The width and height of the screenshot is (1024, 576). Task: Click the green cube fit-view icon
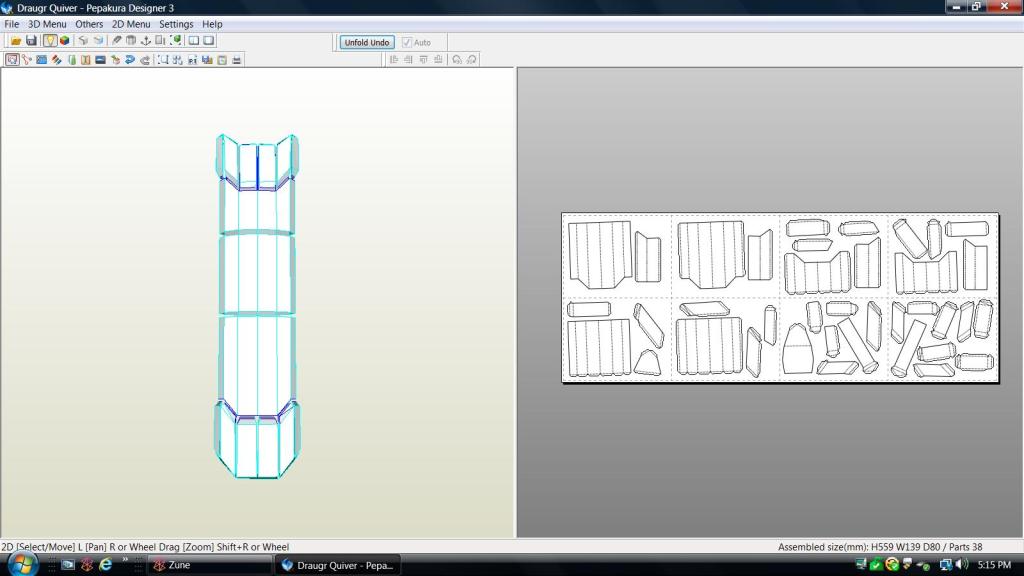176,40
